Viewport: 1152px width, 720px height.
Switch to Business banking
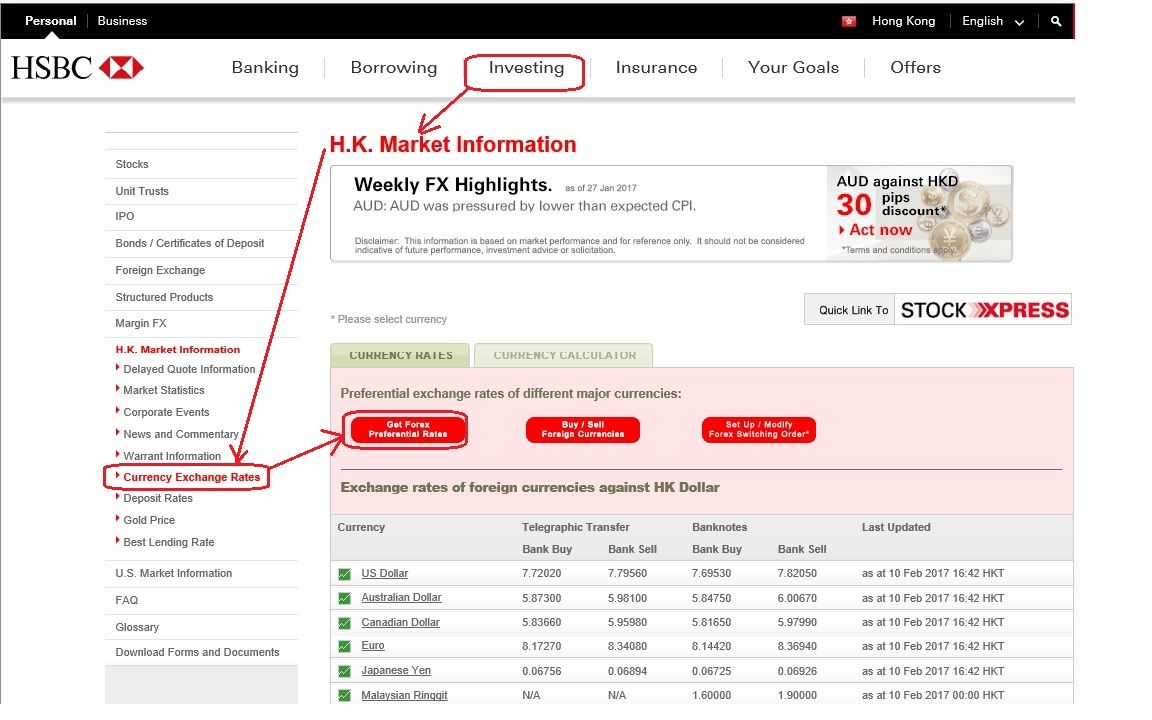coord(122,21)
